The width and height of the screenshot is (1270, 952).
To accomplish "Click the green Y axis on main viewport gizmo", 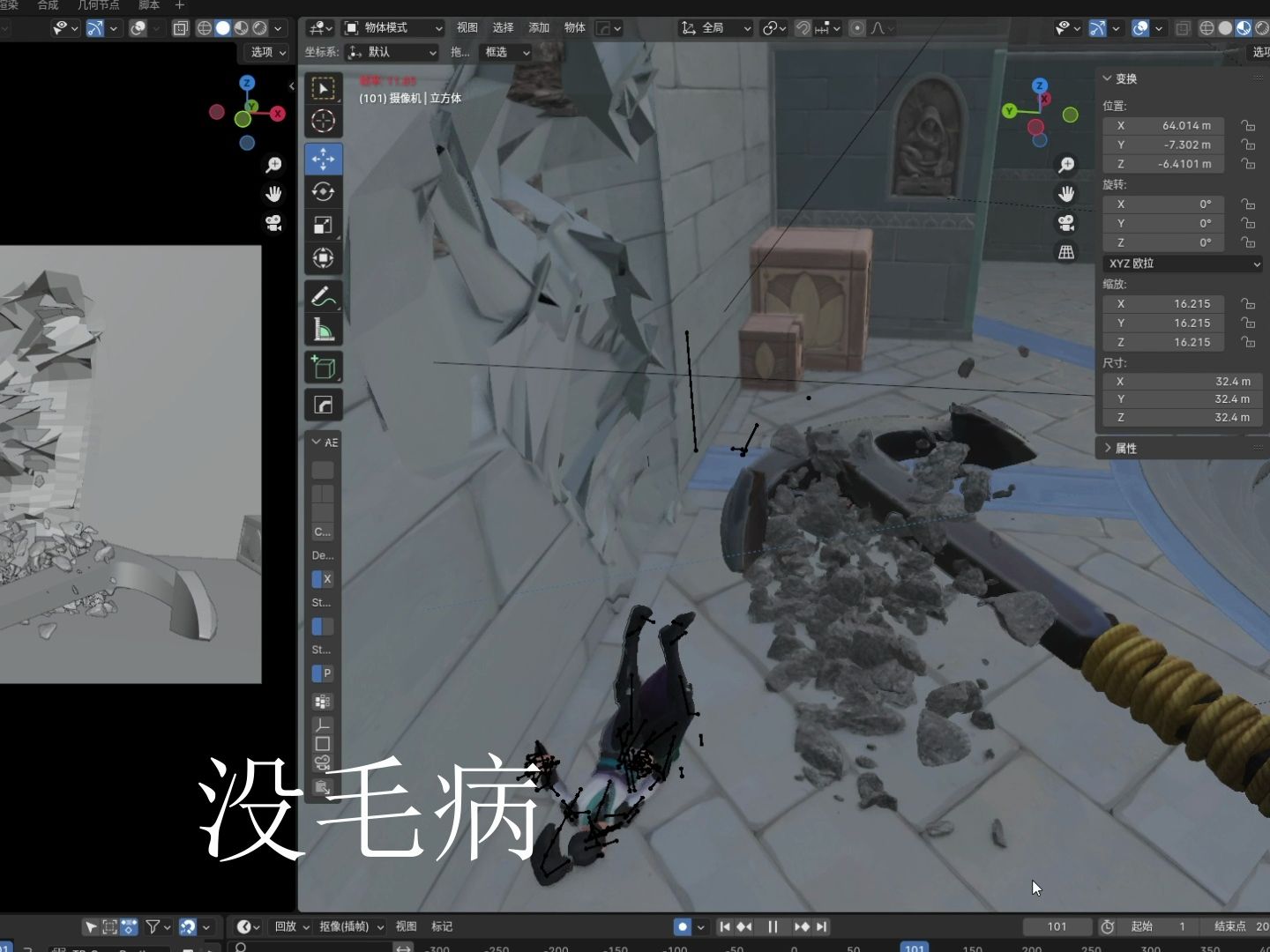I will [x=1009, y=110].
